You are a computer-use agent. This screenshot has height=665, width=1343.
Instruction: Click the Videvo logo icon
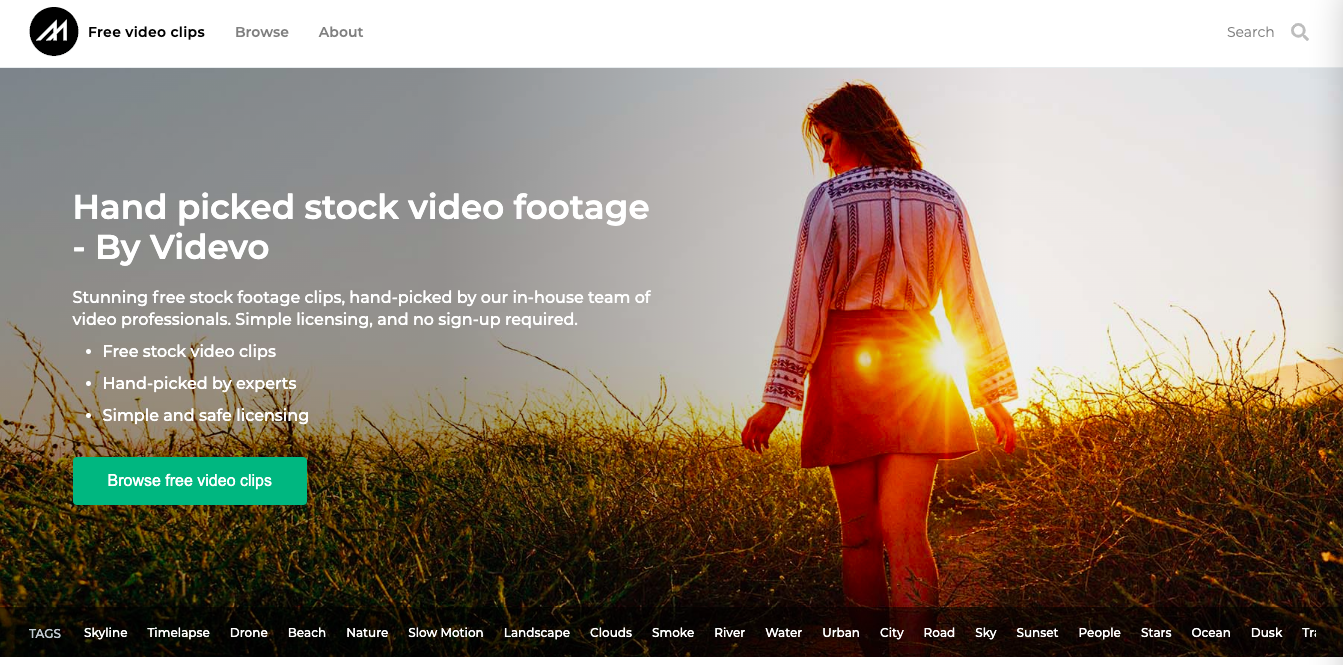click(53, 31)
